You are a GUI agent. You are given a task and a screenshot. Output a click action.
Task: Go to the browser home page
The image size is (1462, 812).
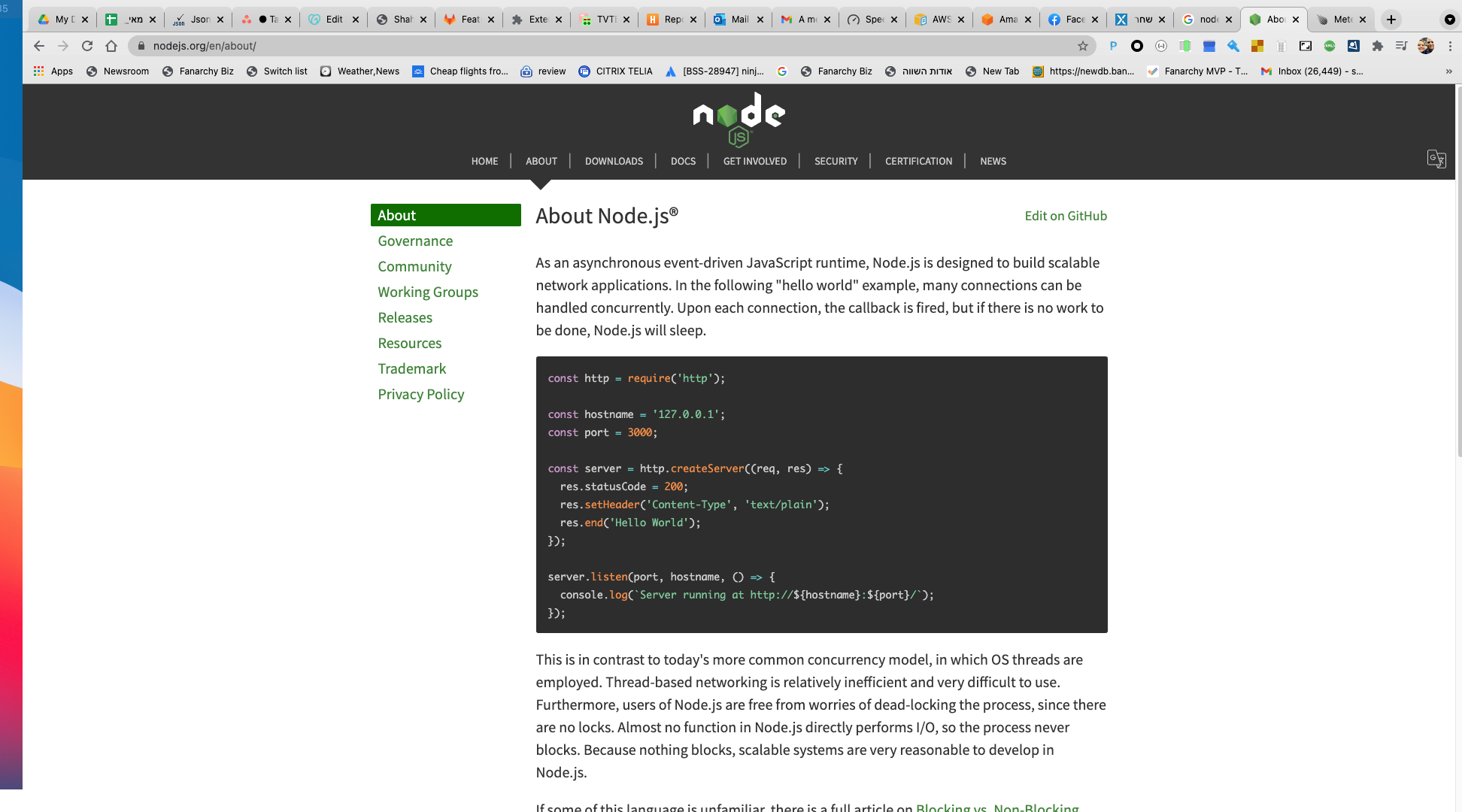click(x=111, y=46)
